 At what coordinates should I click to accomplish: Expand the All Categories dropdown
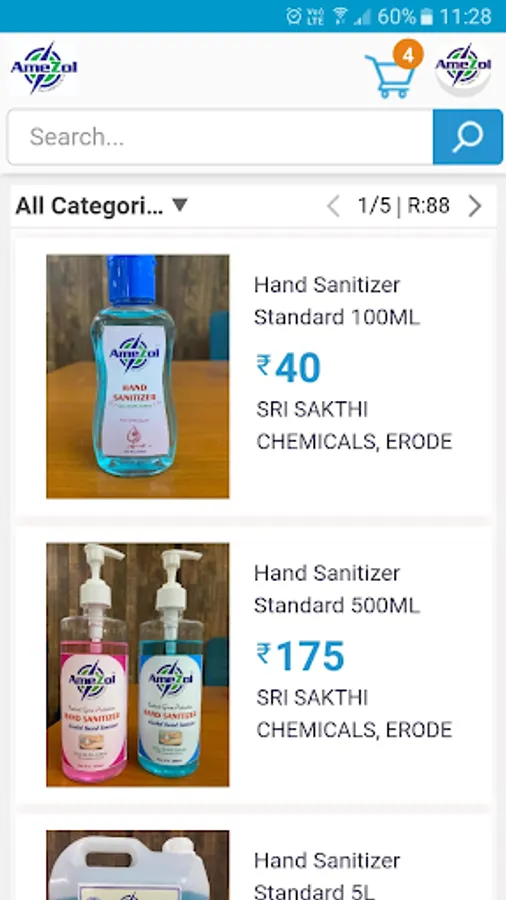point(102,205)
